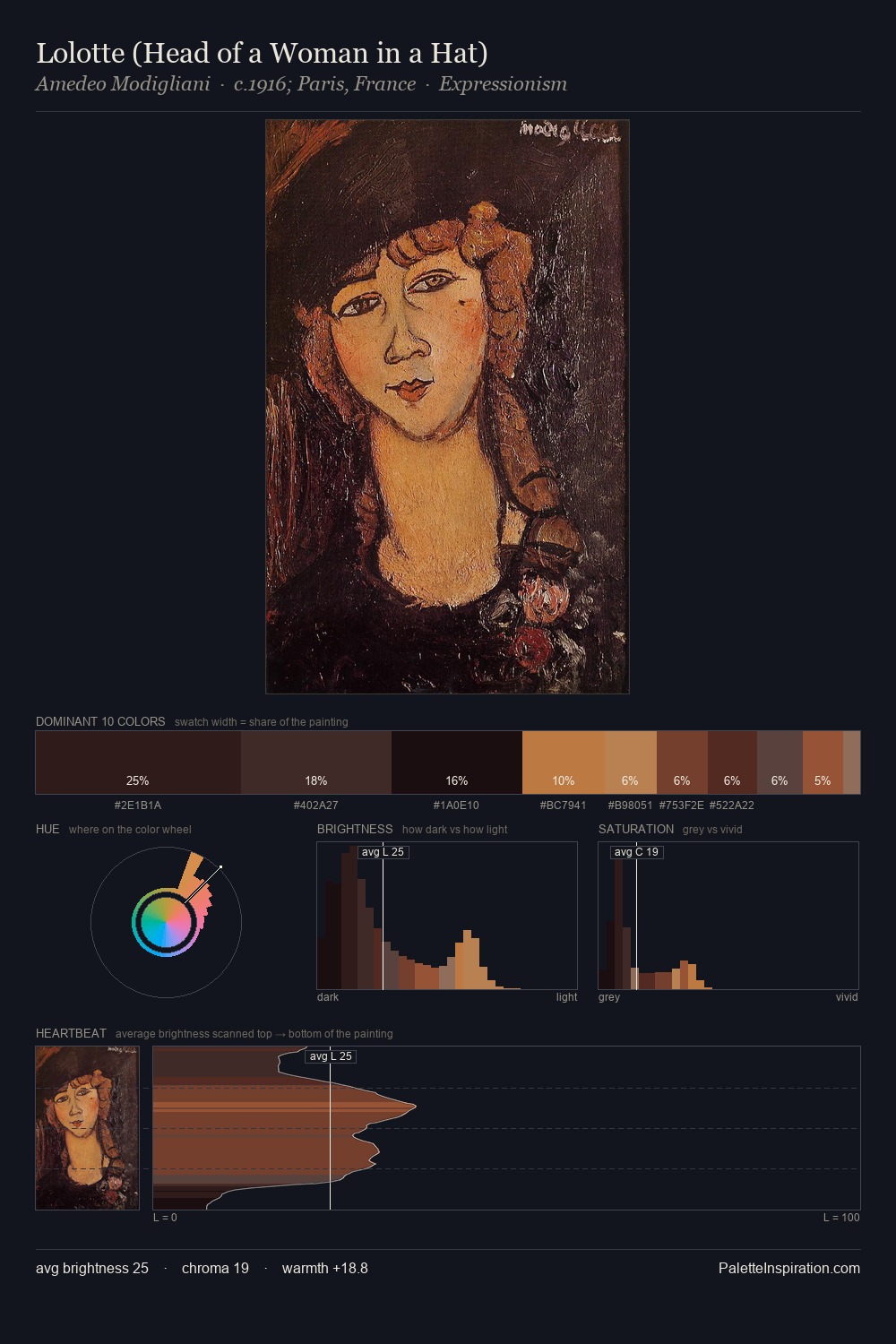This screenshot has height=1344, width=896.
Task: Click the '#2E1B1A' hex code label
Action: pyautogui.click(x=138, y=805)
